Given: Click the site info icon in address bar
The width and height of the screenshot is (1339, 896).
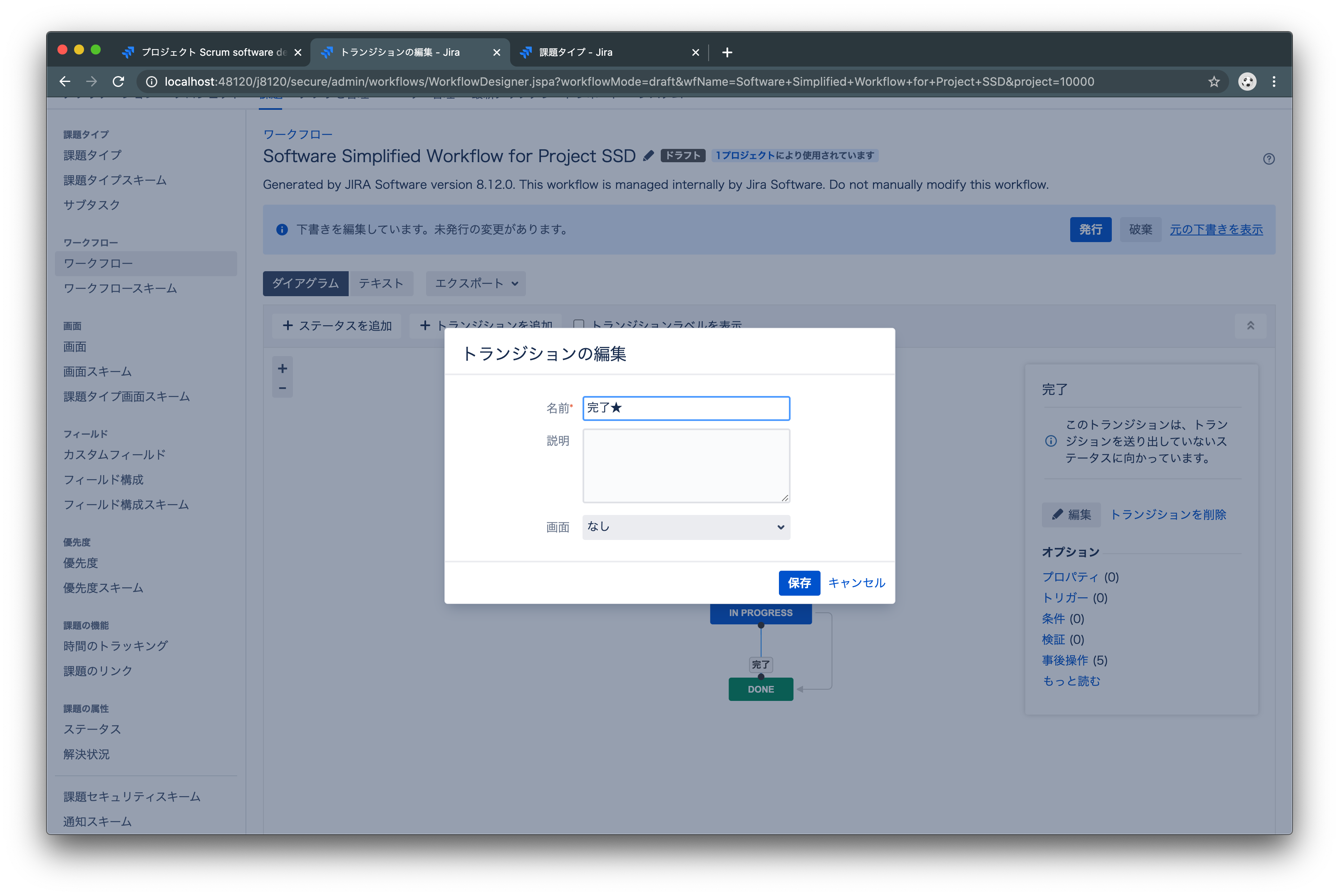Looking at the screenshot, I should tap(151, 82).
